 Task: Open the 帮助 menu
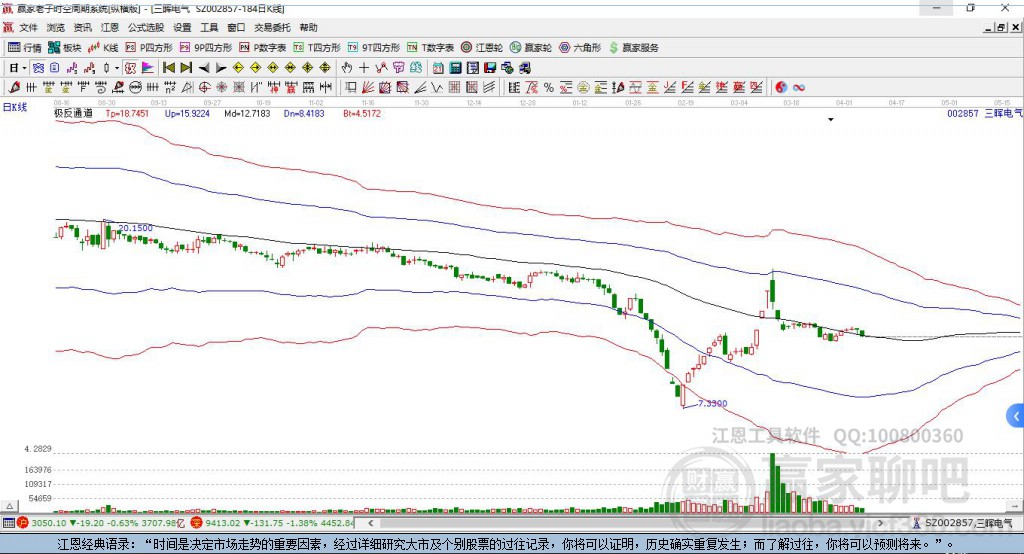click(308, 27)
